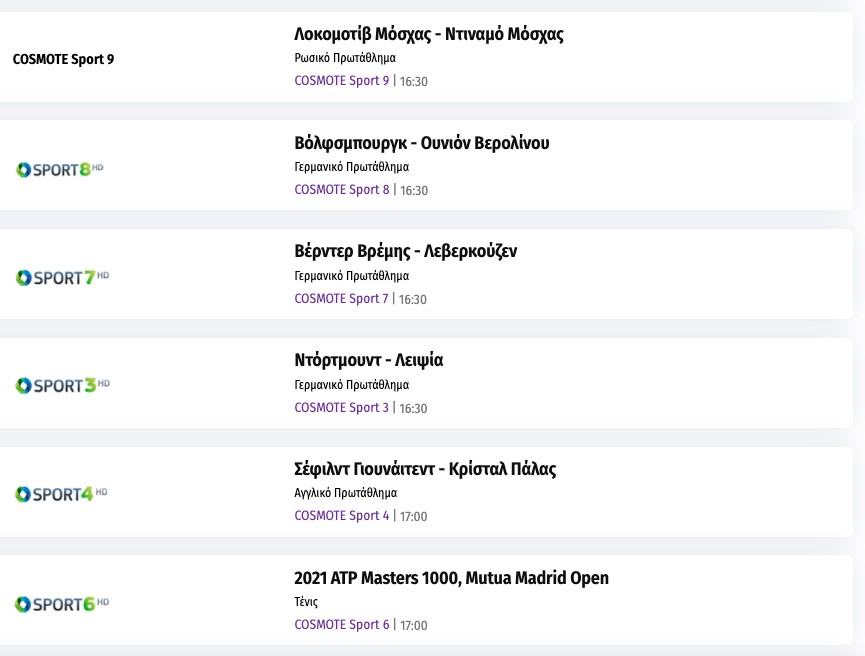Open the Σέφιλντ Γιουνάιτεντ - Κρίσταλ Πάλας match

[x=425, y=469]
